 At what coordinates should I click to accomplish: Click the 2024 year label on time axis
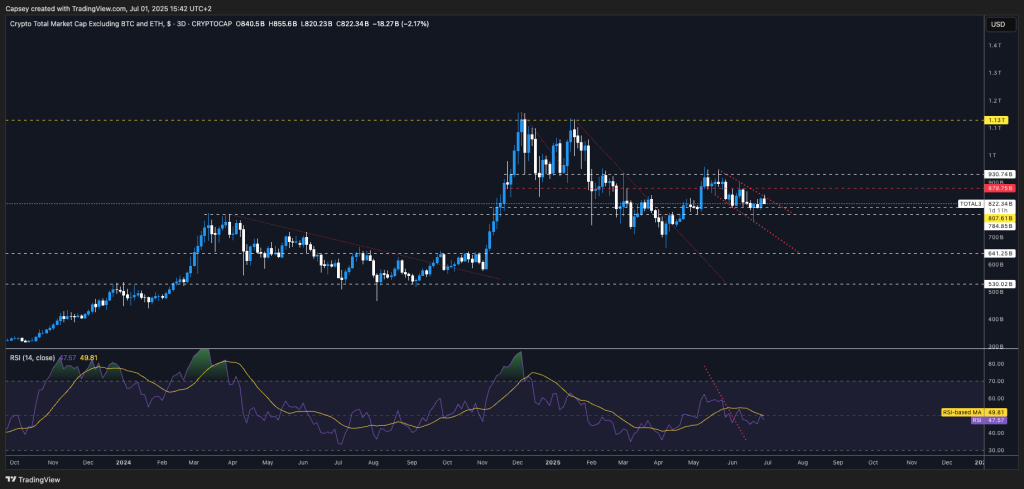click(121, 461)
